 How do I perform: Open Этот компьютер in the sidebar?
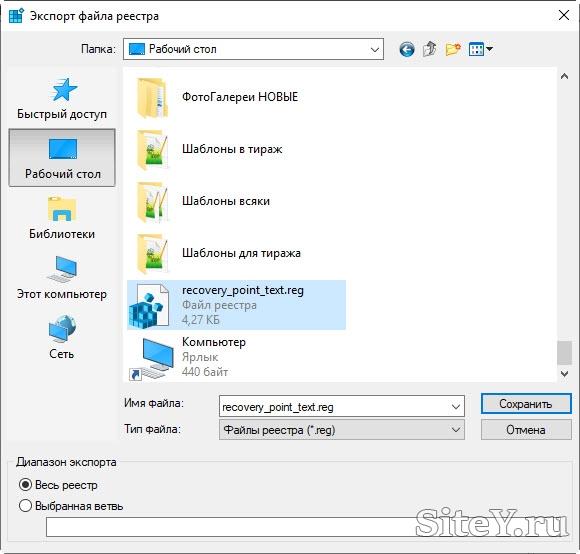62,278
